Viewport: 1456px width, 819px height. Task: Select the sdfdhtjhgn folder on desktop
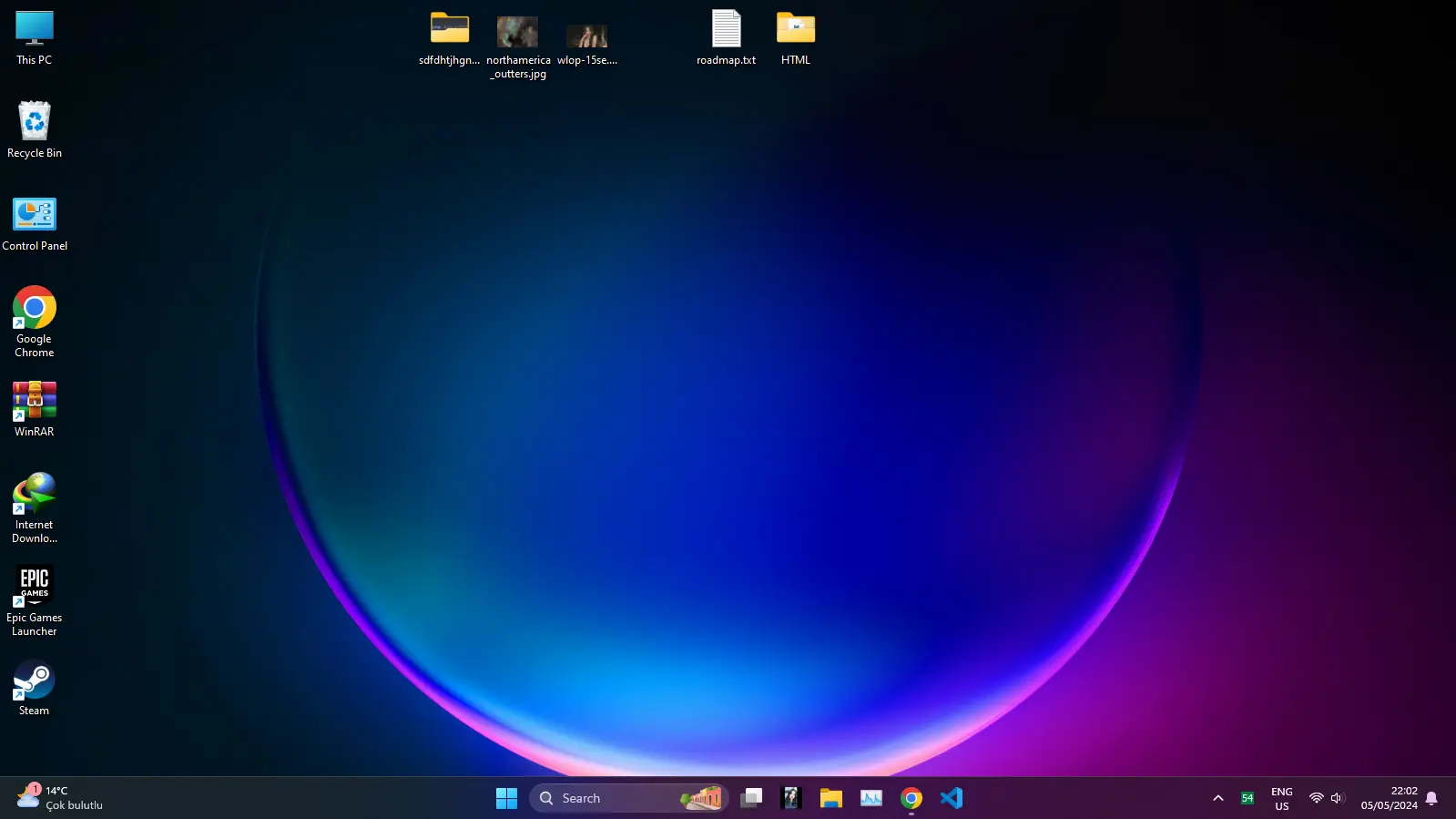[x=449, y=39]
